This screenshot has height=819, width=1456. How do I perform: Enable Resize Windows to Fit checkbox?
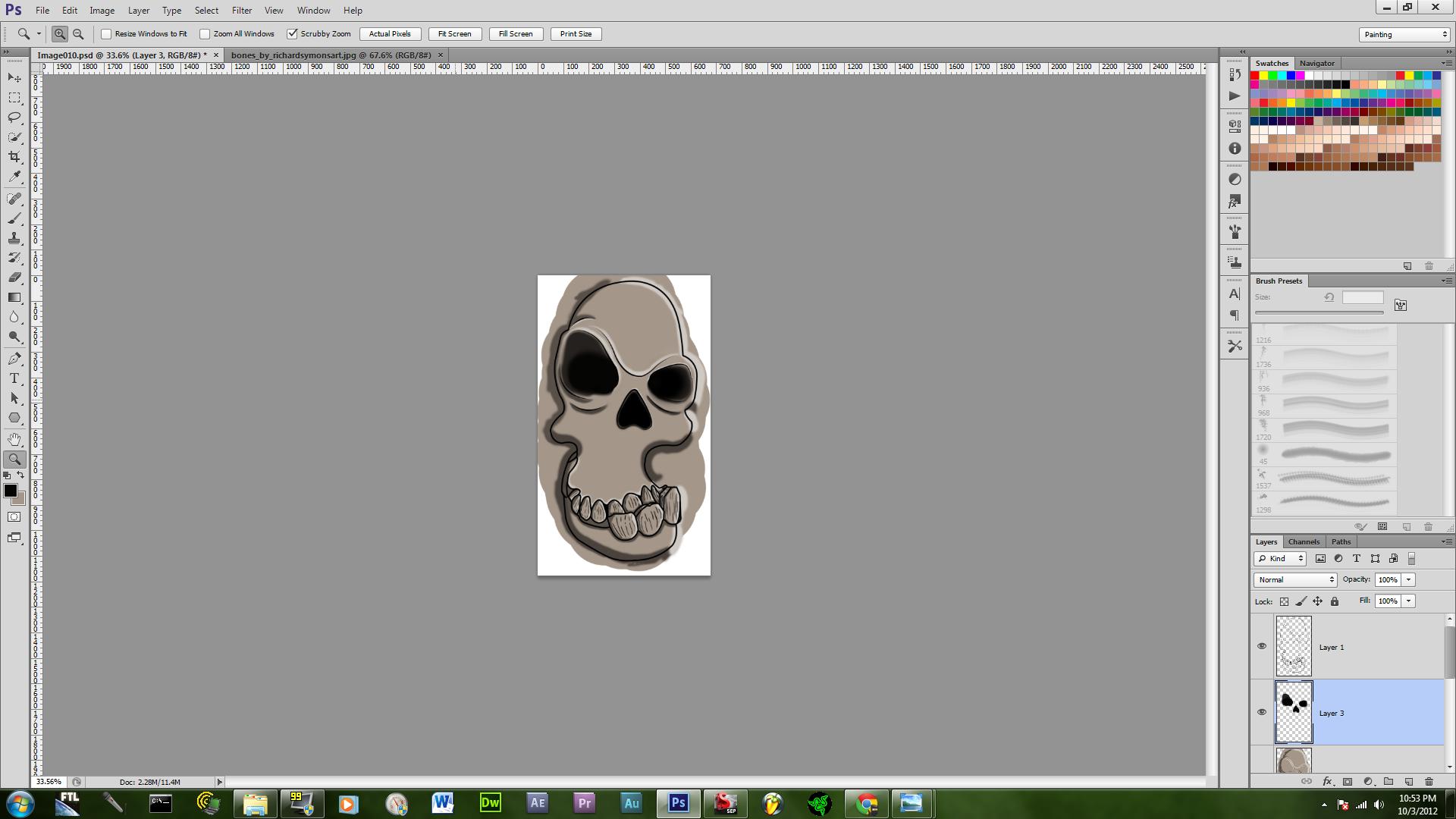click(x=106, y=34)
